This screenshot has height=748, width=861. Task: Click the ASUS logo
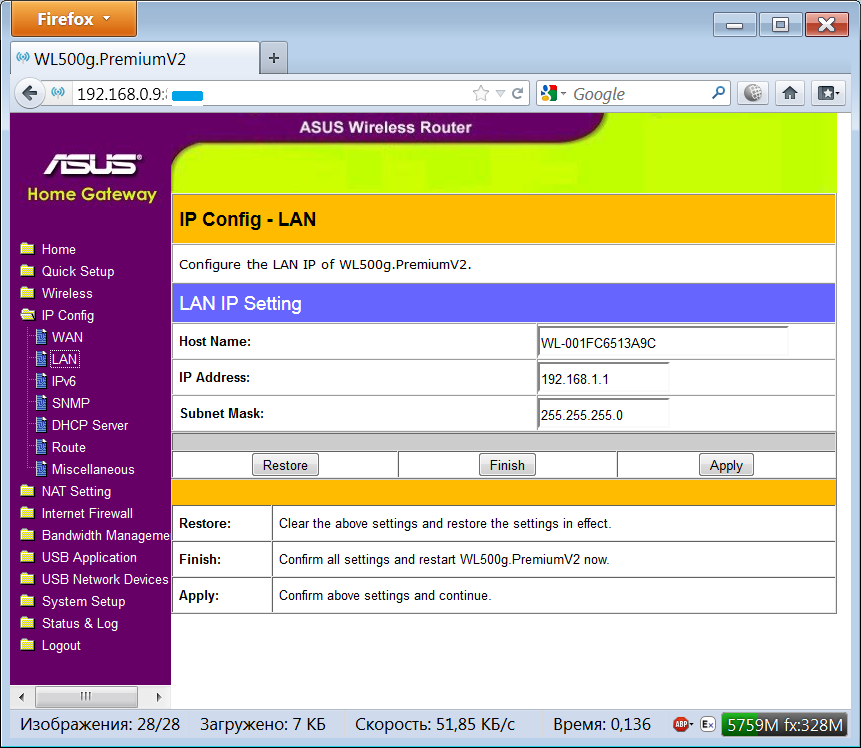click(x=92, y=164)
